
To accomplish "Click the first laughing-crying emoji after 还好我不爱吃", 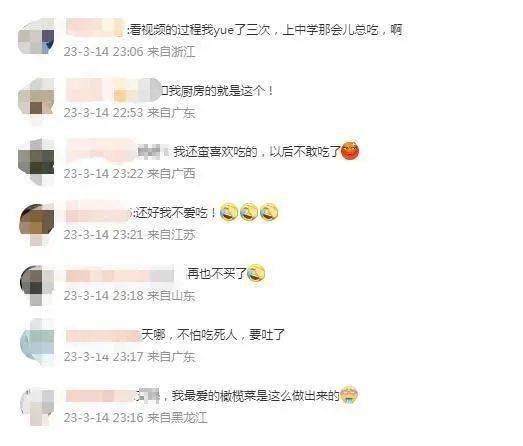I will pyautogui.click(x=229, y=212).
